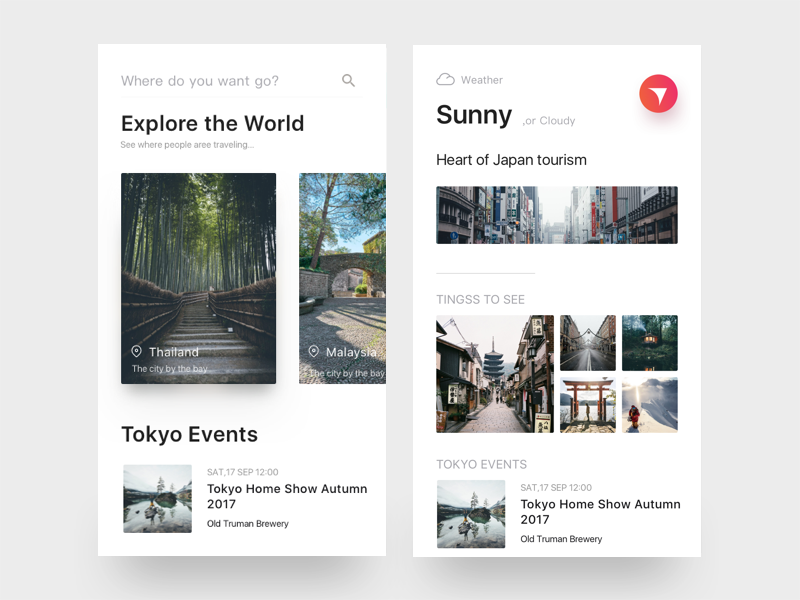Click left panel event lake thumbnail

tap(157, 498)
